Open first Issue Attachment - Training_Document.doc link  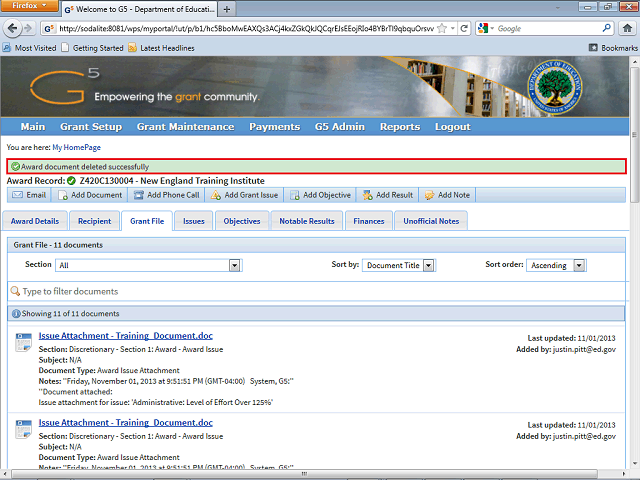126,336
